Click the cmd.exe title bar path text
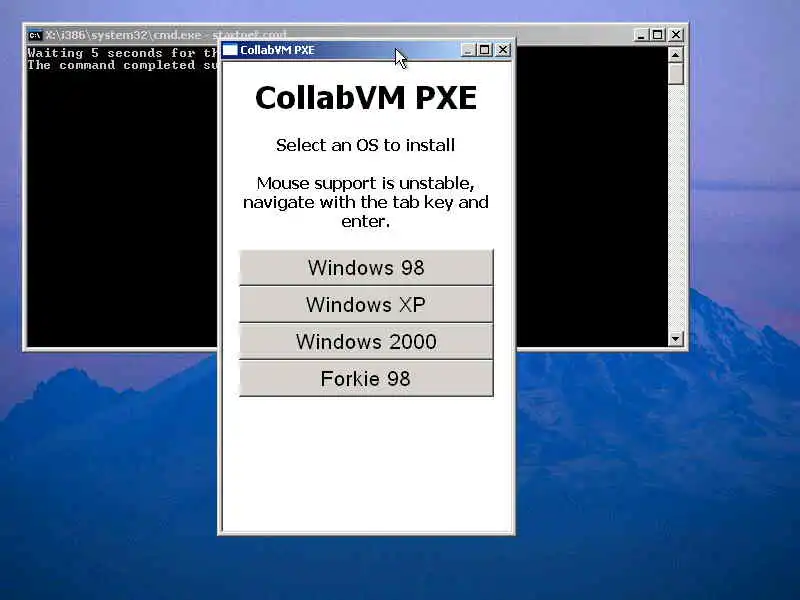Screen dimensions: 800x600 (x=166, y=35)
